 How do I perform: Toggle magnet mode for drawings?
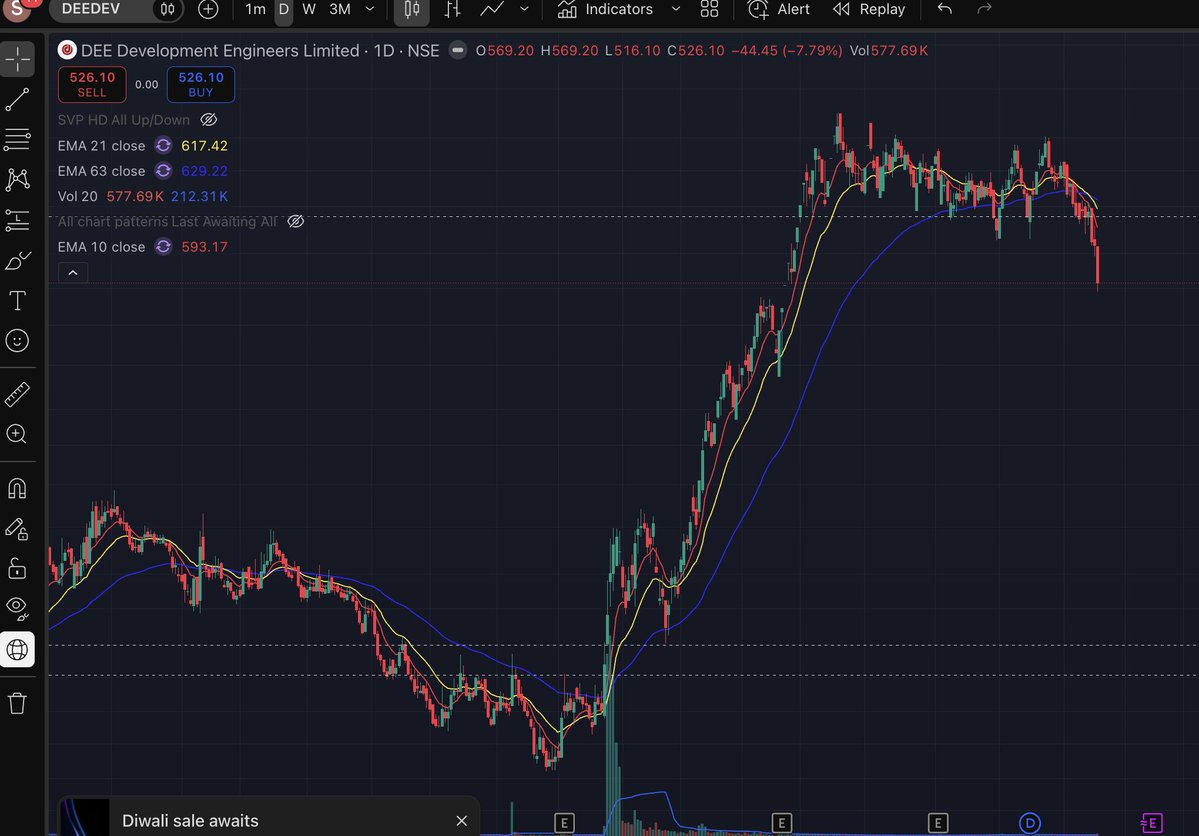18,489
